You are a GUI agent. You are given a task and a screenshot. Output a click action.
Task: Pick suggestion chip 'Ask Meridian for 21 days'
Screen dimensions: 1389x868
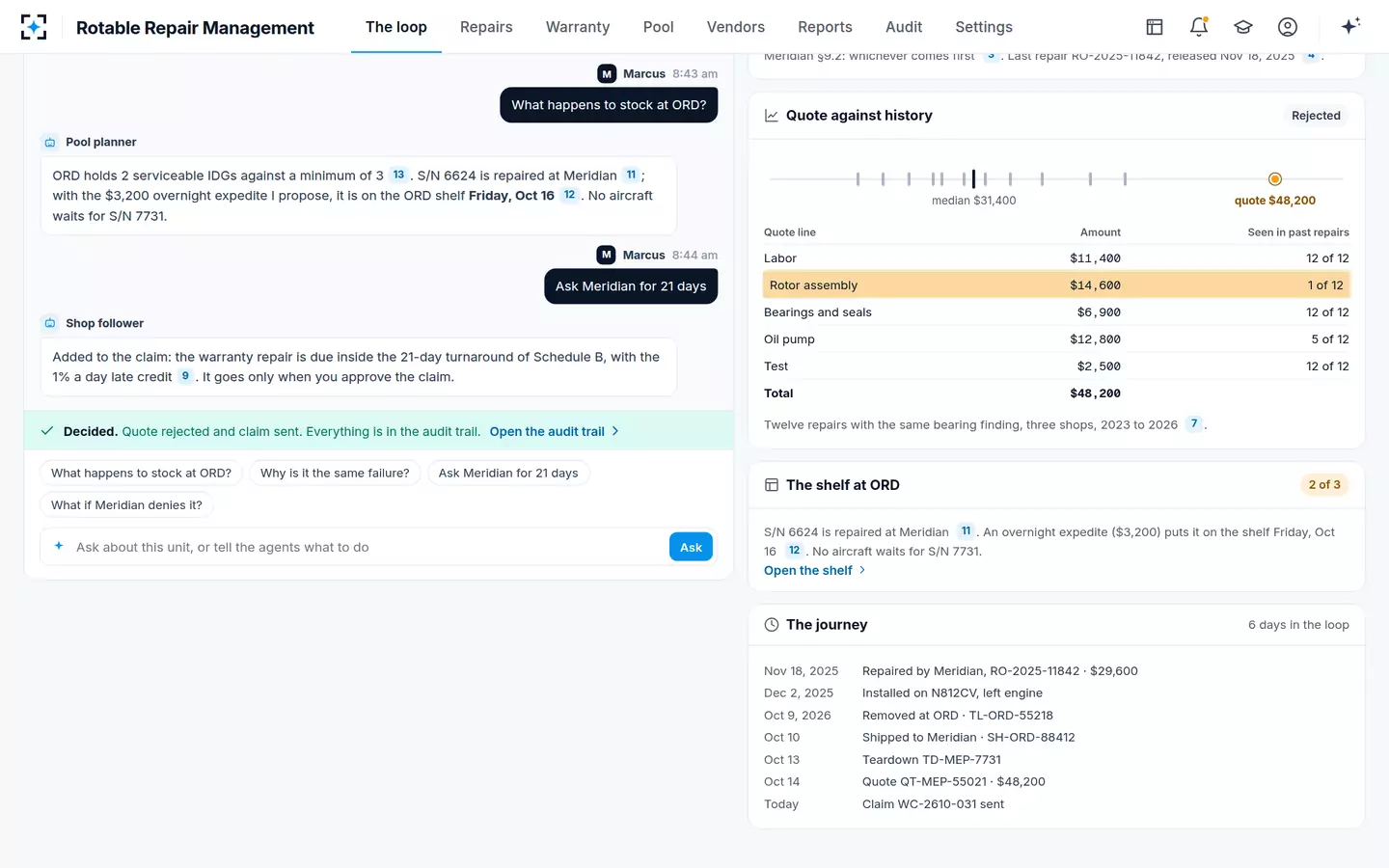pyautogui.click(x=508, y=473)
